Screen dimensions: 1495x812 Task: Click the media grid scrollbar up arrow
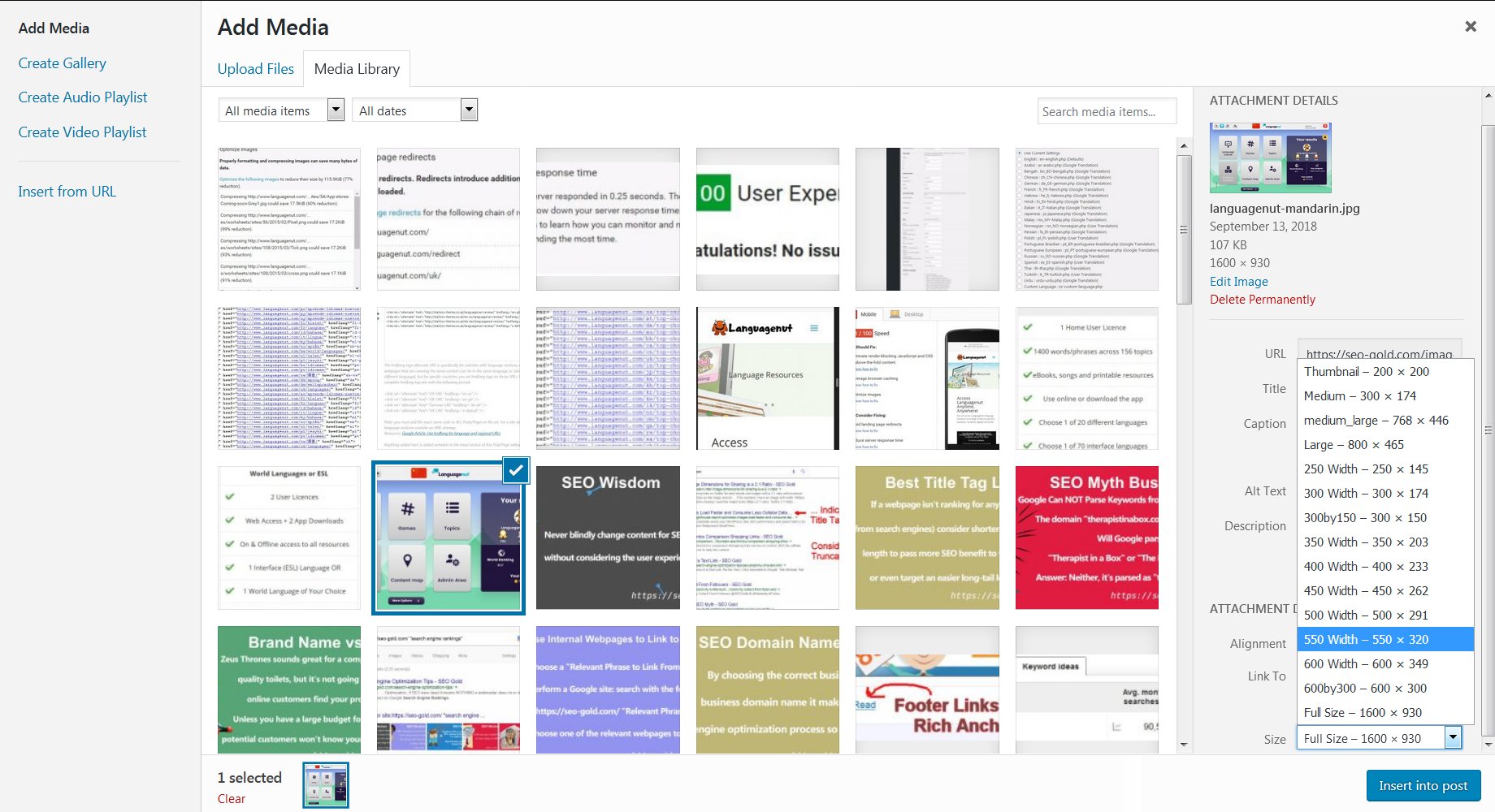(x=1184, y=145)
